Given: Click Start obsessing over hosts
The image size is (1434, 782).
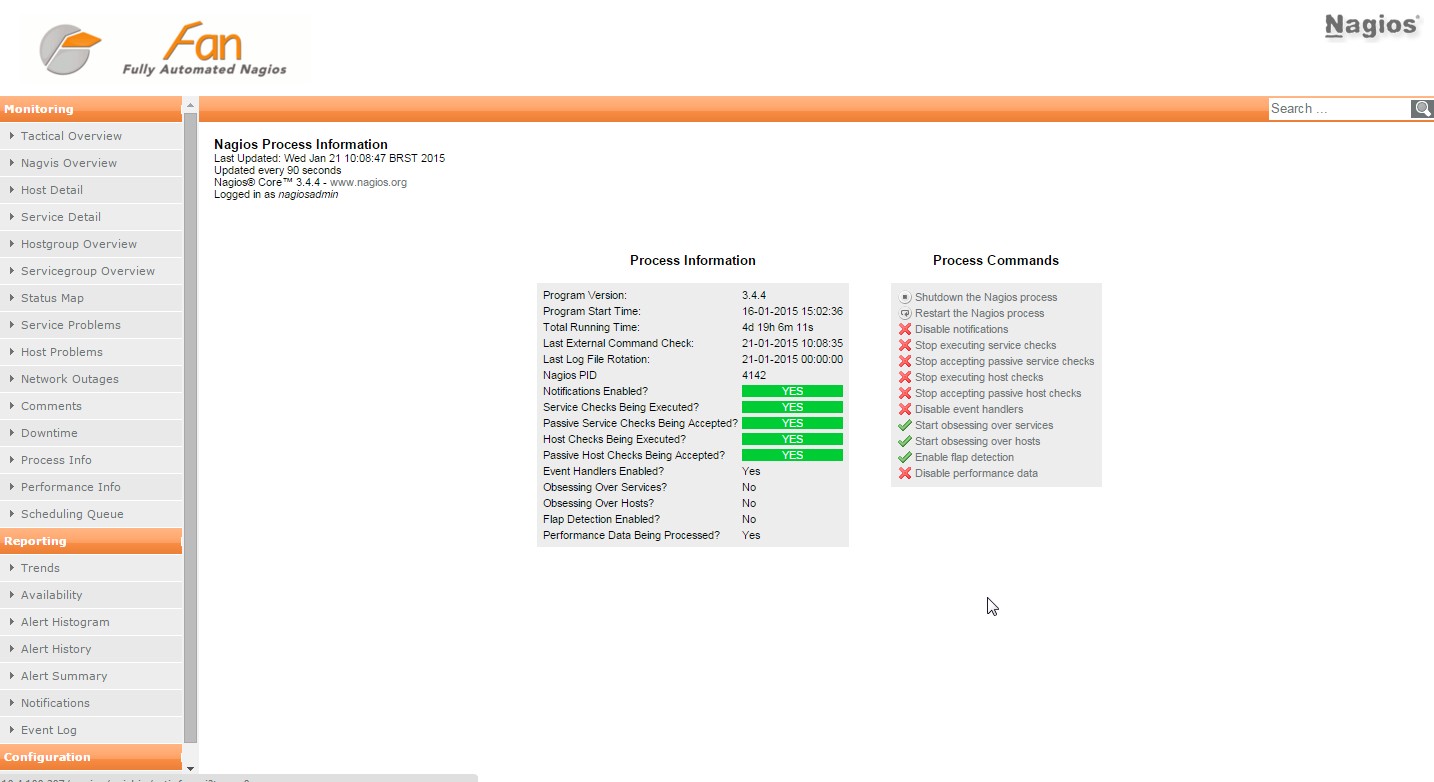Looking at the screenshot, I should click(977, 441).
